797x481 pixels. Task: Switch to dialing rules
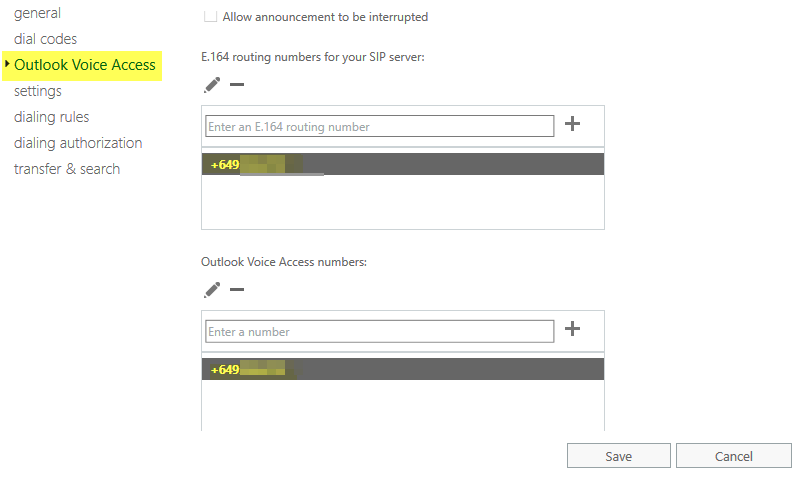click(51, 117)
